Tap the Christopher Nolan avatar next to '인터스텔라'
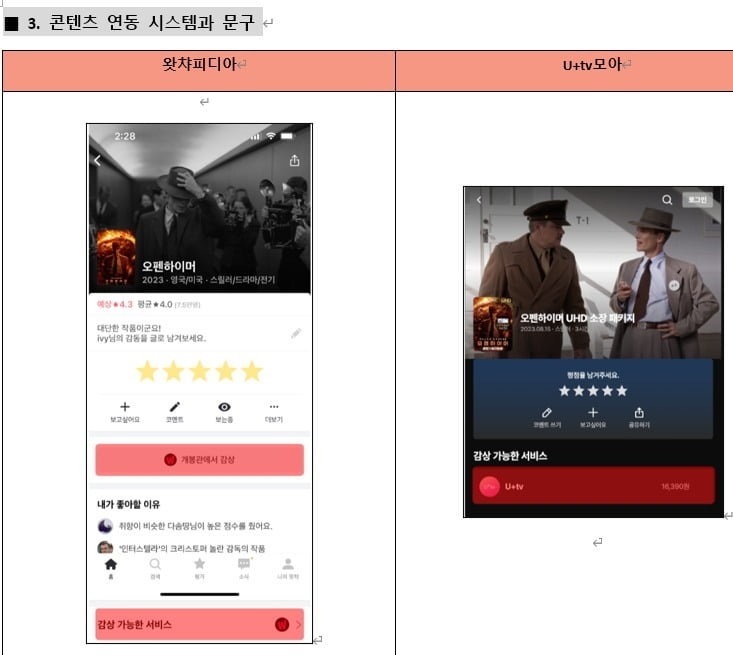The image size is (733, 655). click(105, 547)
